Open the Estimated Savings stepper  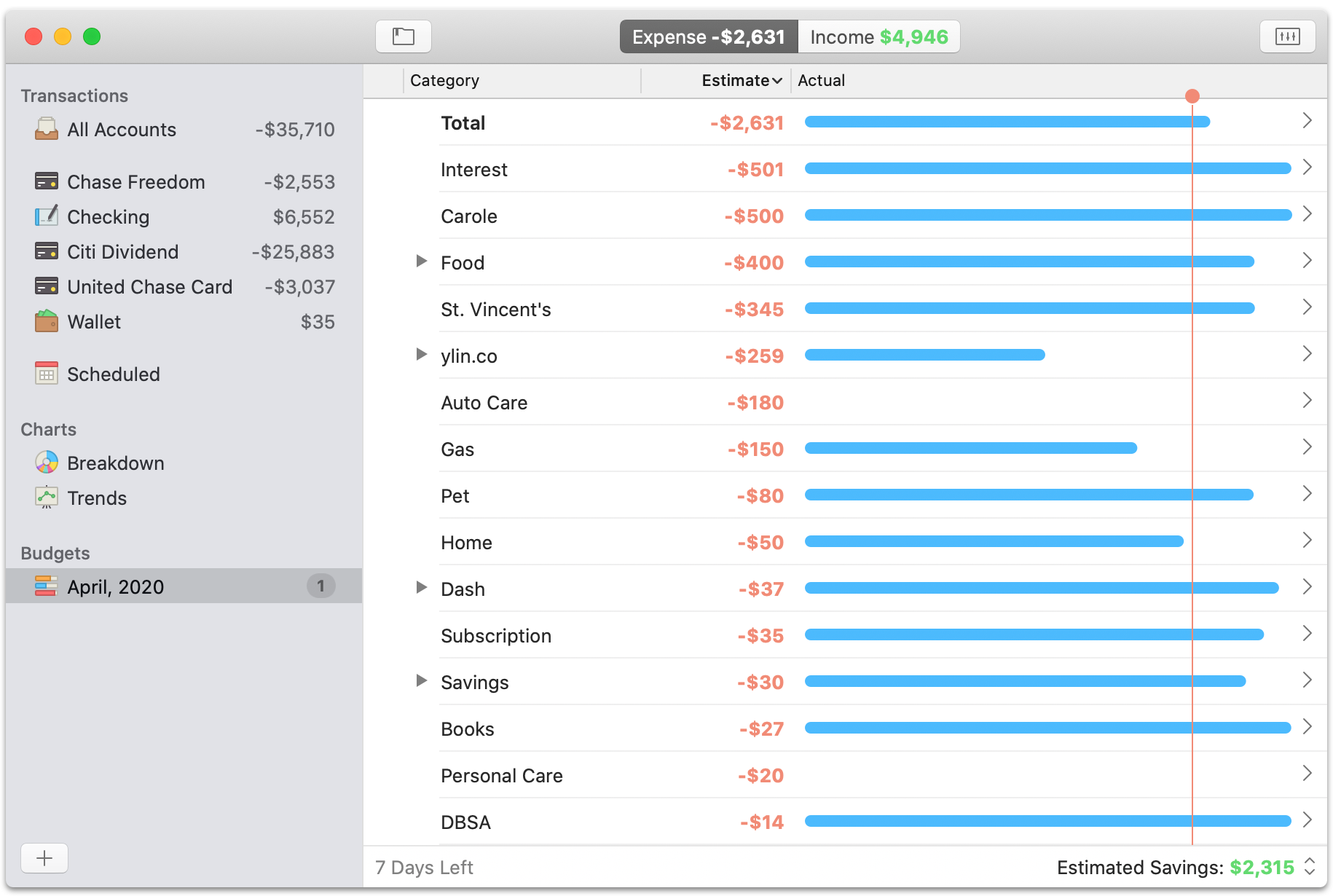tap(1310, 867)
